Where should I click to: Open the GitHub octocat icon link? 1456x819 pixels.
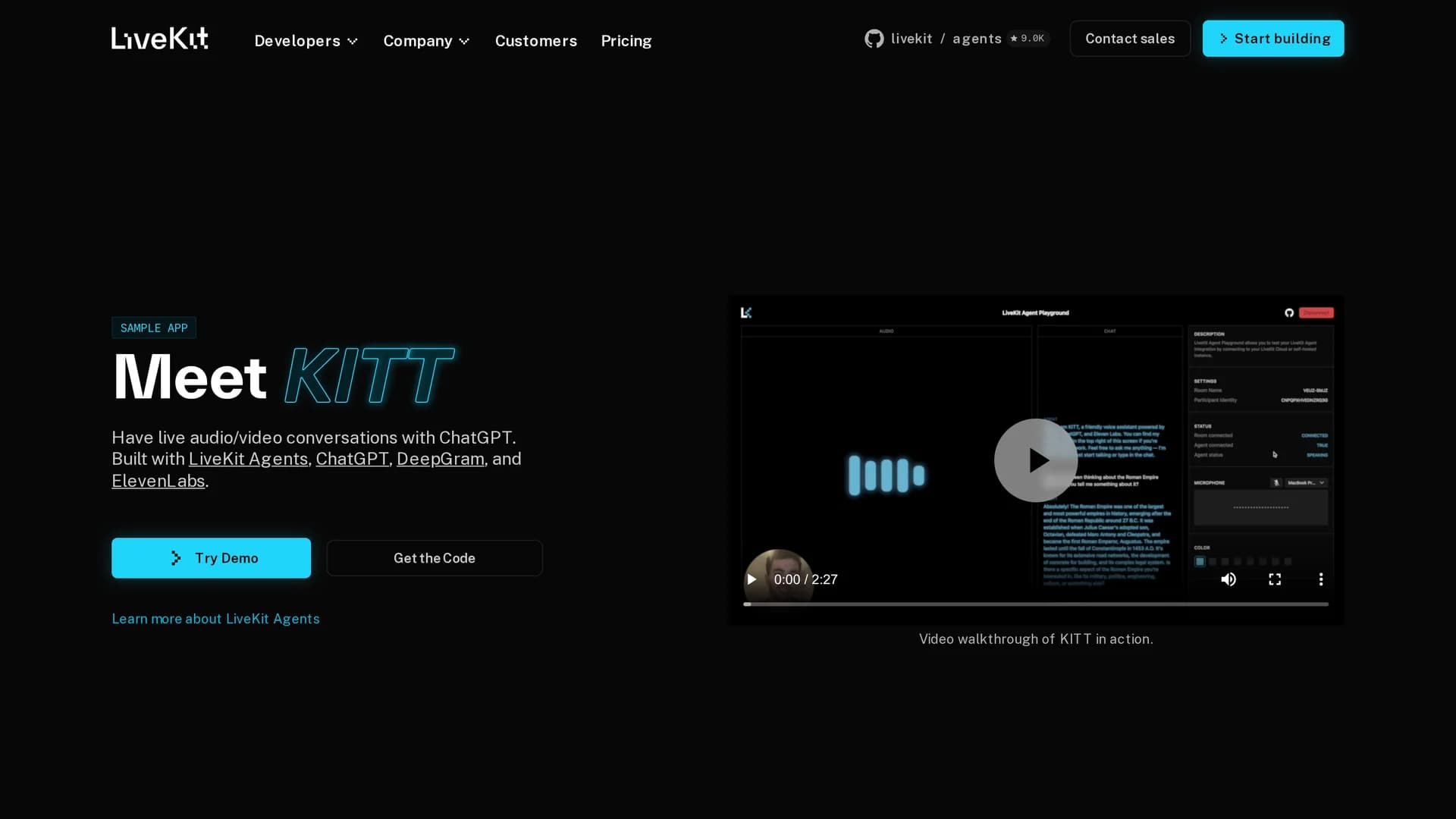point(874,39)
